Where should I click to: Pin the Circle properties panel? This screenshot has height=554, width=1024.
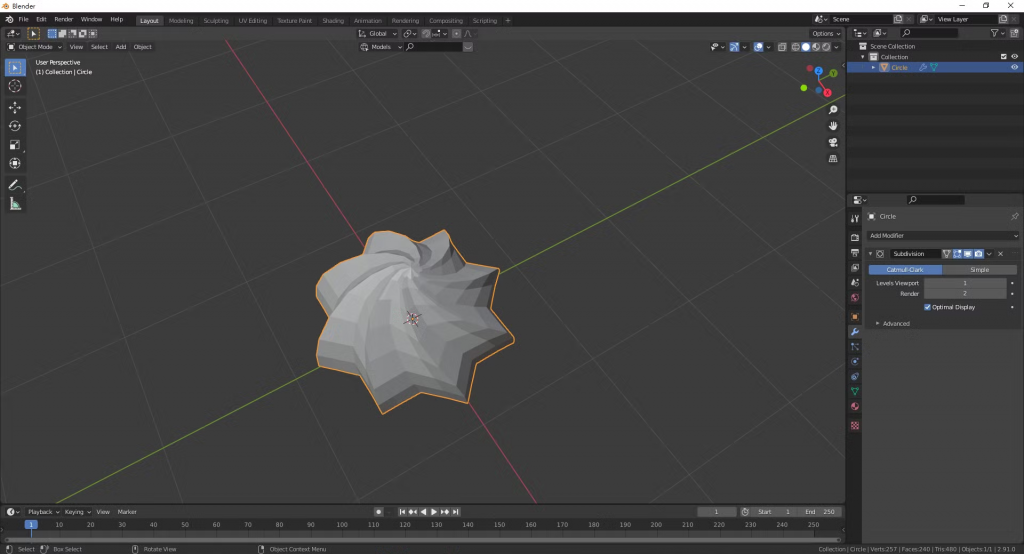tap(1014, 216)
